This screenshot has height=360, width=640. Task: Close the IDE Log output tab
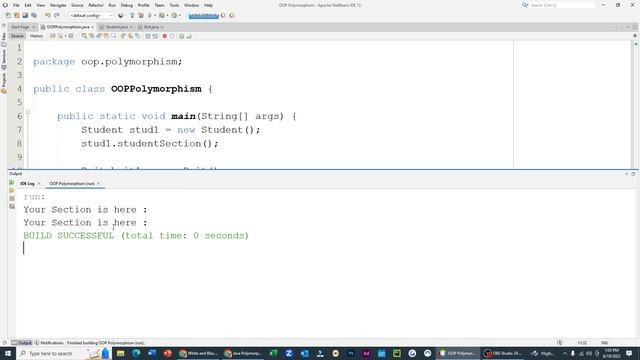39,184
